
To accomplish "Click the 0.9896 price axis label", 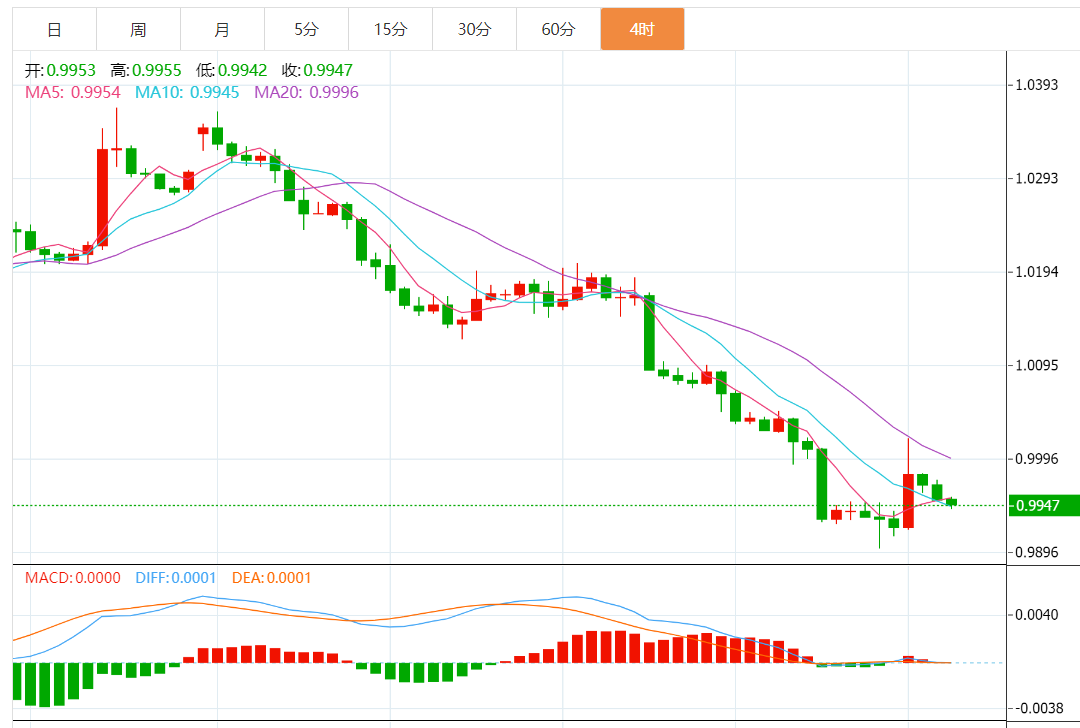I will tap(1037, 552).
